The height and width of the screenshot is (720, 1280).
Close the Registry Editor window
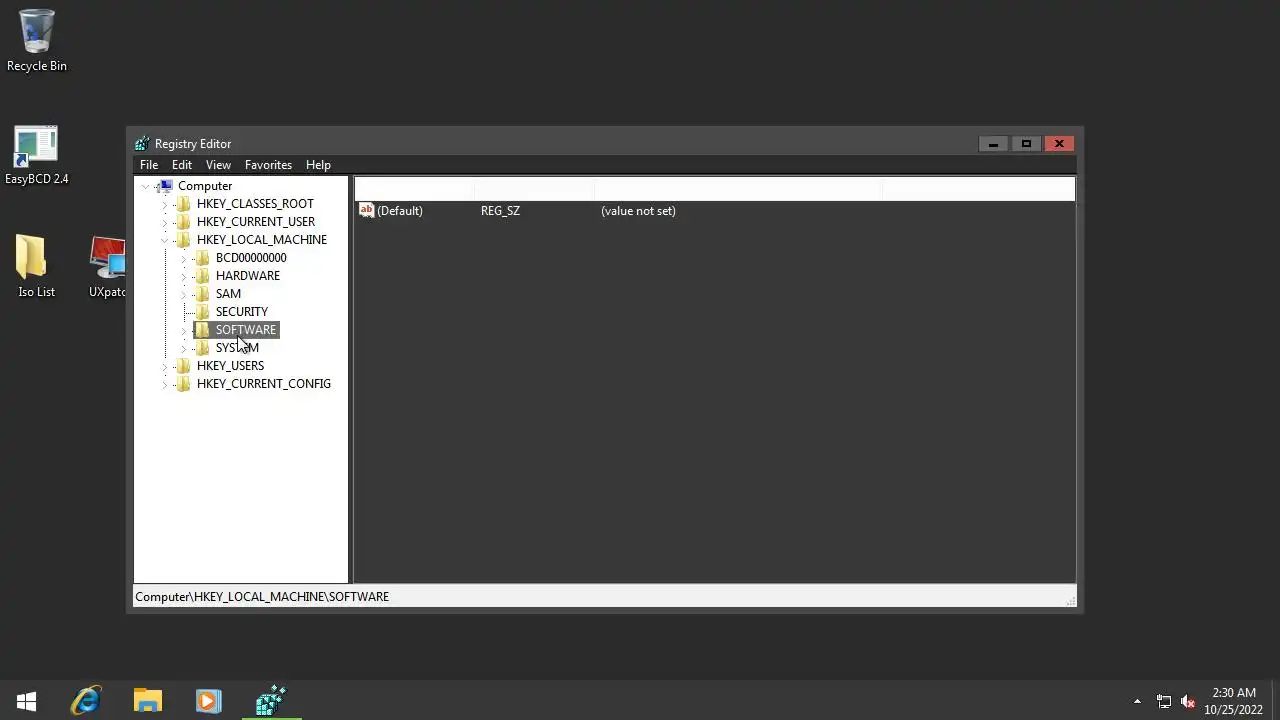1059,144
